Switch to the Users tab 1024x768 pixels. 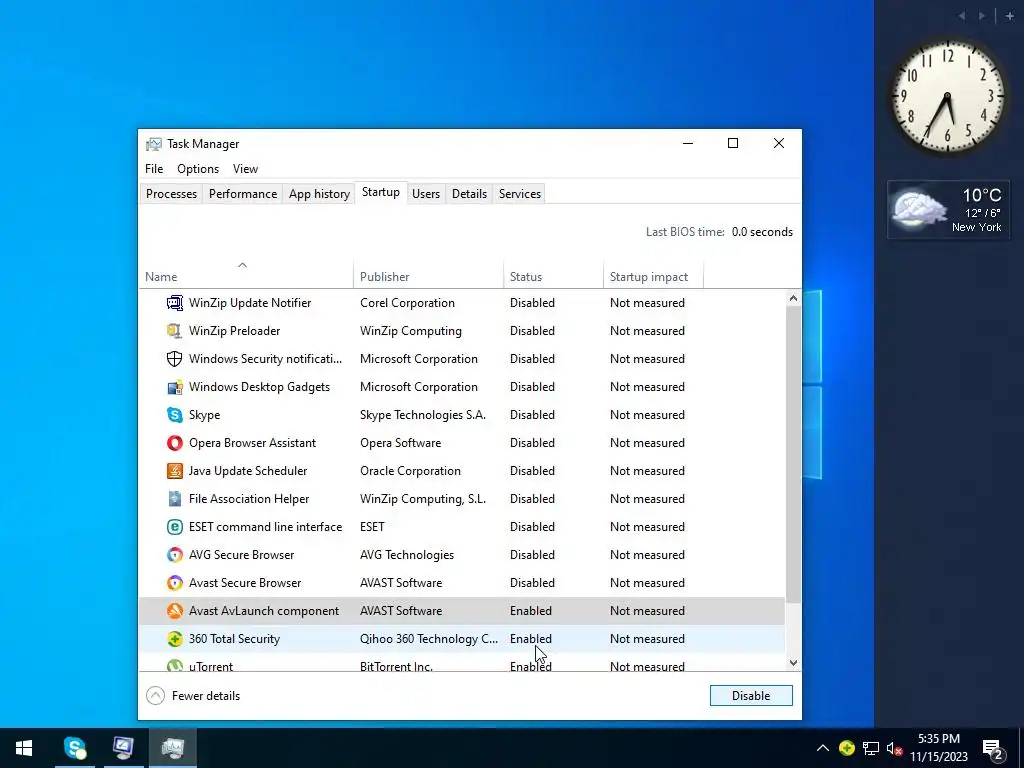click(x=426, y=194)
